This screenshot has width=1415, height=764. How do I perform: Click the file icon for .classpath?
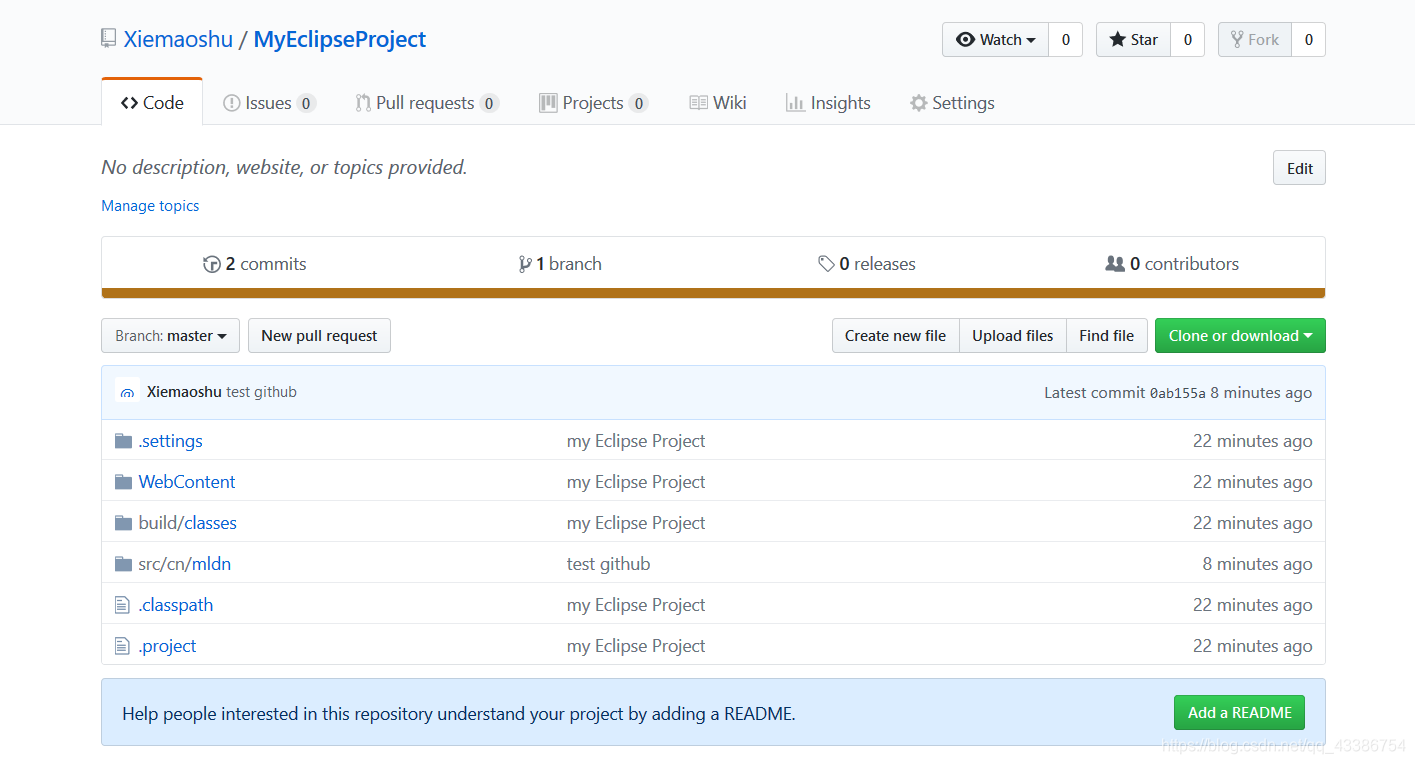pyautogui.click(x=122, y=605)
